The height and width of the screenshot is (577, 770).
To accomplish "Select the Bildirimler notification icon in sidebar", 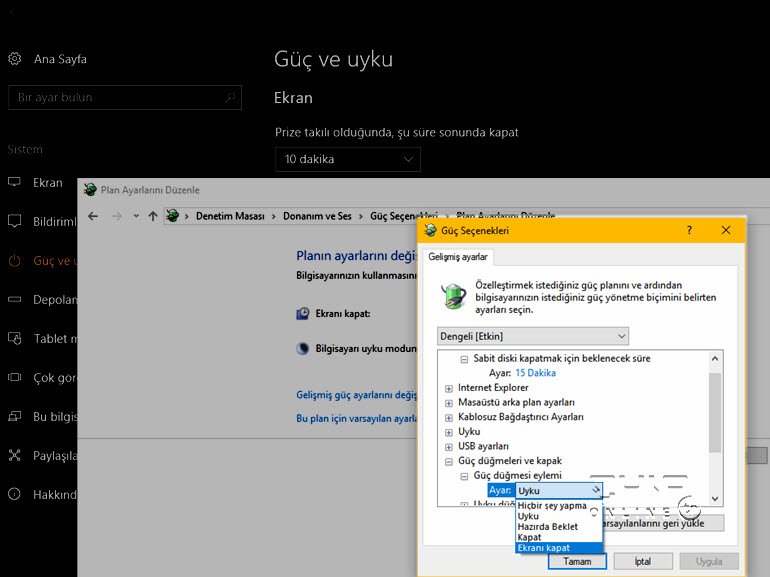I will (x=14, y=221).
